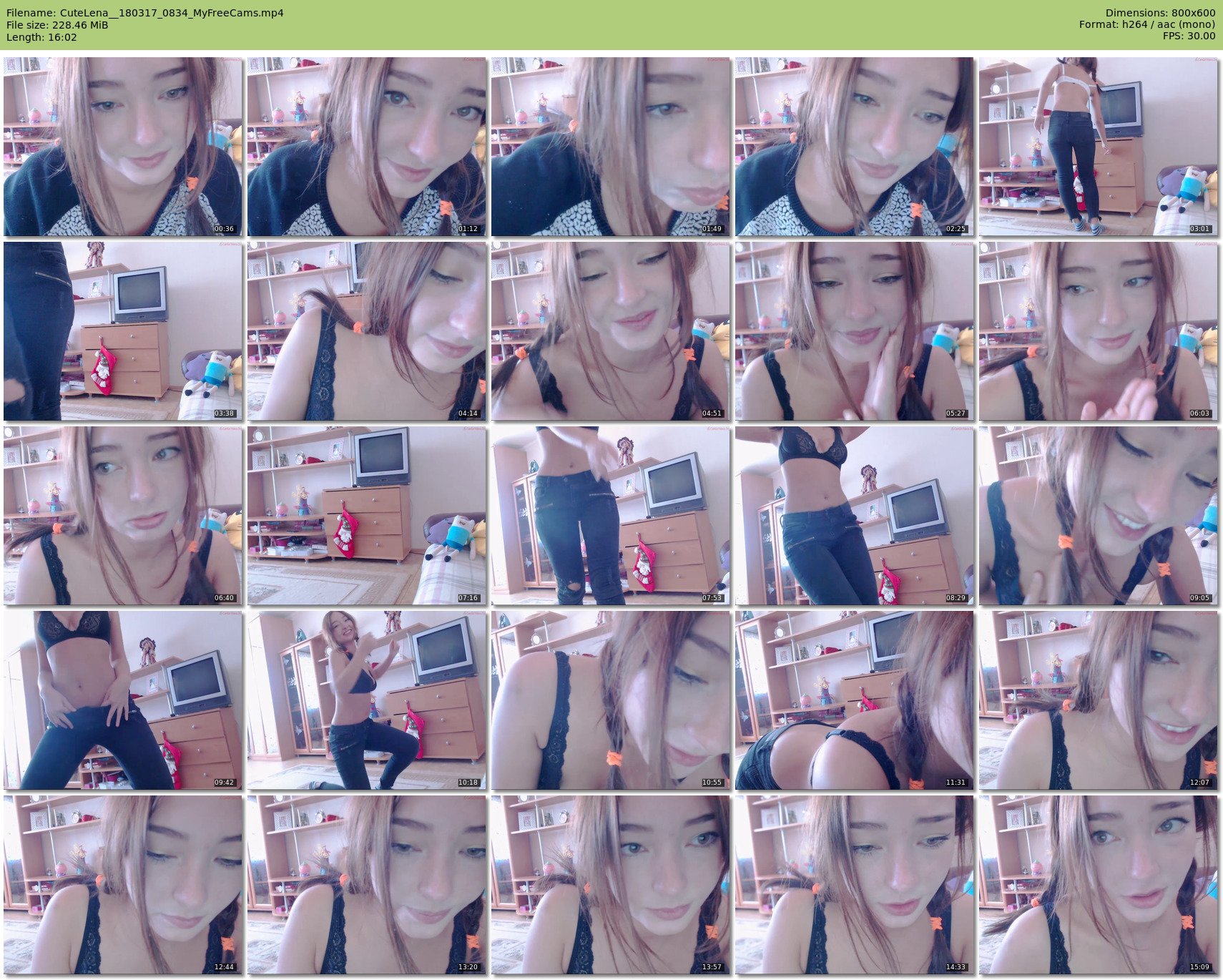This screenshot has height=980, width=1223.
Task: Select the 'File size: 228.46 MiB' text
Action: click(57, 25)
